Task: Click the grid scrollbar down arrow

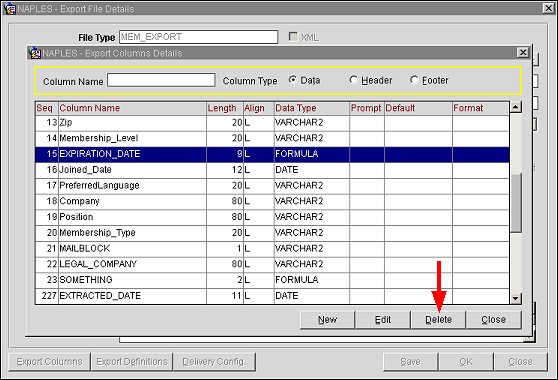Action: tap(516, 298)
